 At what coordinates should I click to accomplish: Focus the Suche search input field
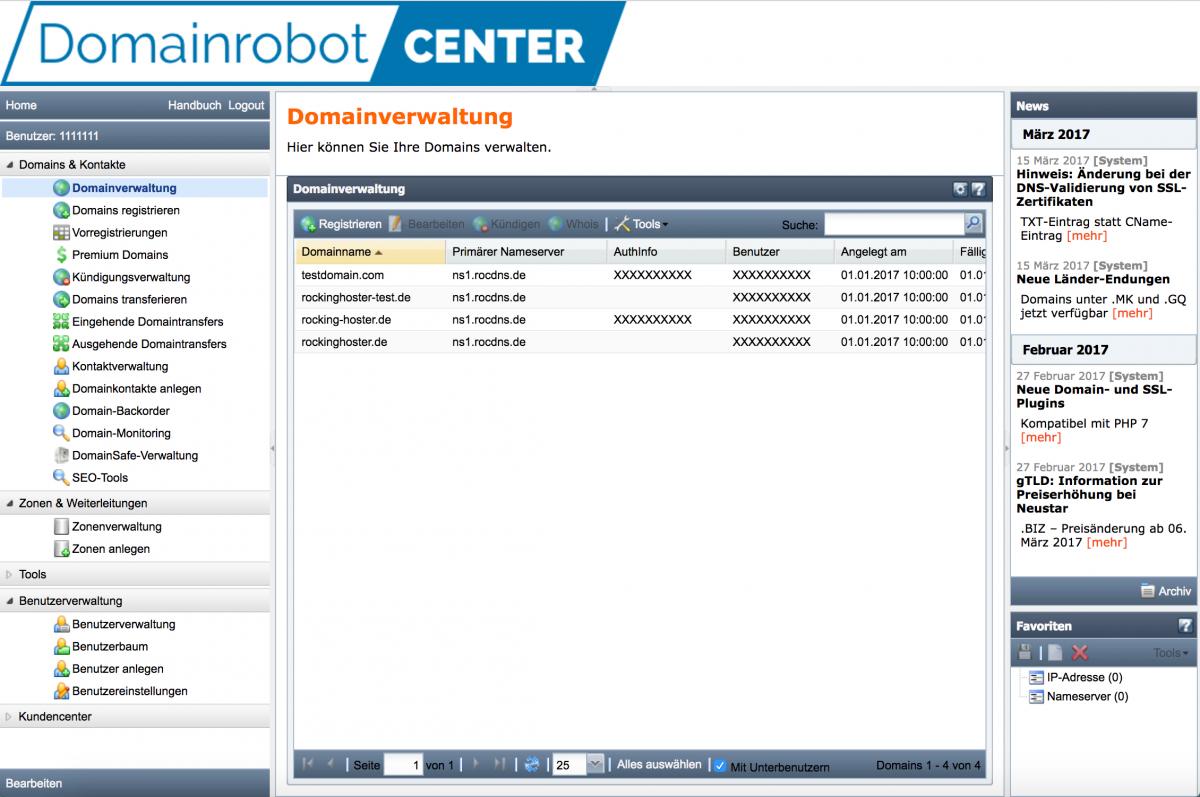(894, 224)
